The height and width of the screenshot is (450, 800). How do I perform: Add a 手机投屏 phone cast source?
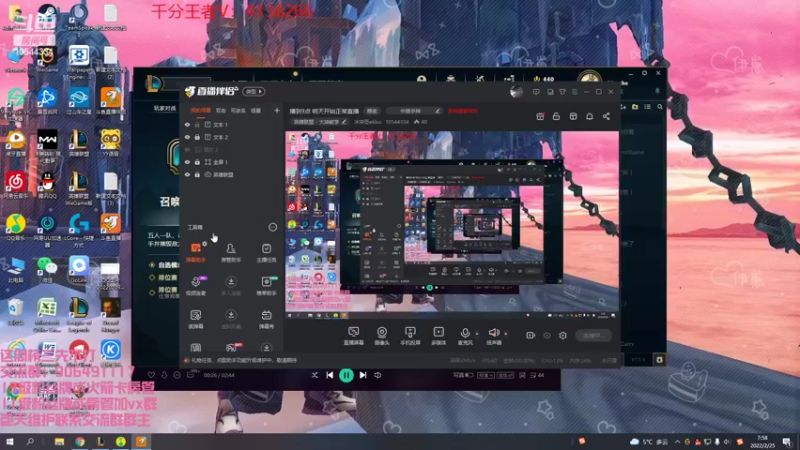(410, 336)
